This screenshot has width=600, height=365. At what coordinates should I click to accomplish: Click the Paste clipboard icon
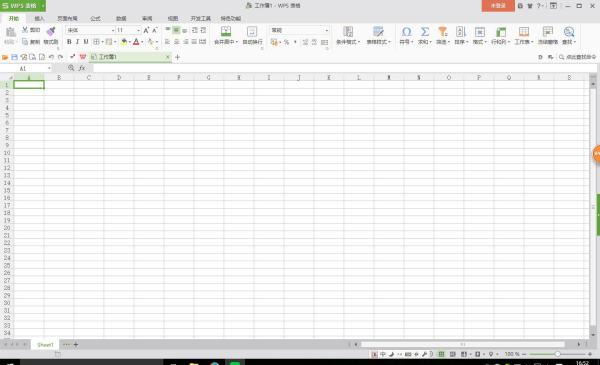point(10,32)
